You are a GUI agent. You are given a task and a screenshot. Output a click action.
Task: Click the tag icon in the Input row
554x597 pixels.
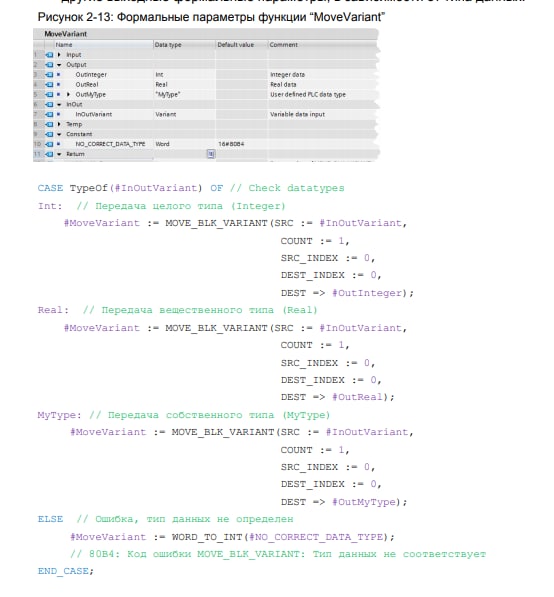coord(49,55)
